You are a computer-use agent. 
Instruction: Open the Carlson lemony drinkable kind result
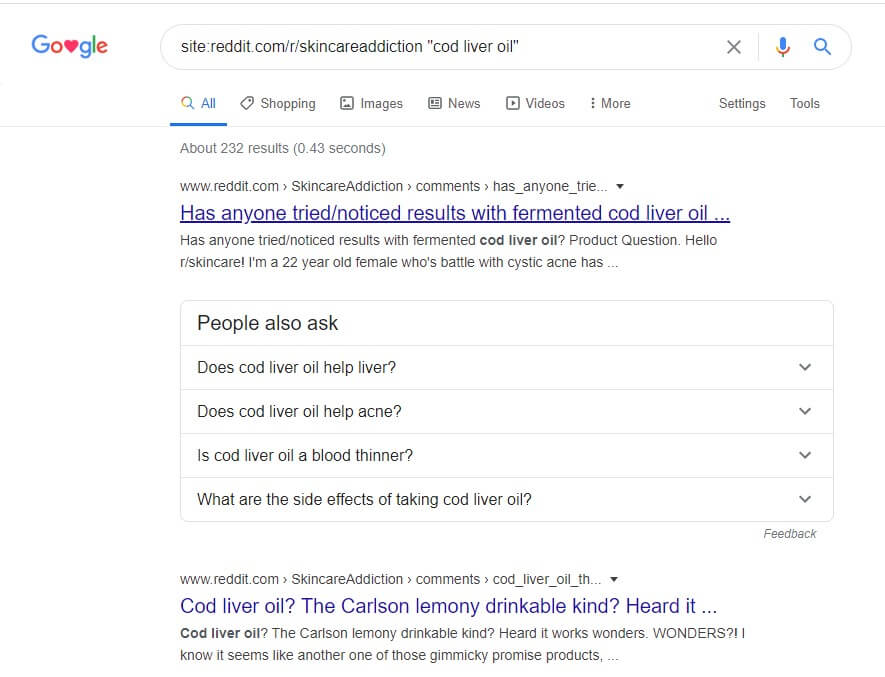point(449,606)
